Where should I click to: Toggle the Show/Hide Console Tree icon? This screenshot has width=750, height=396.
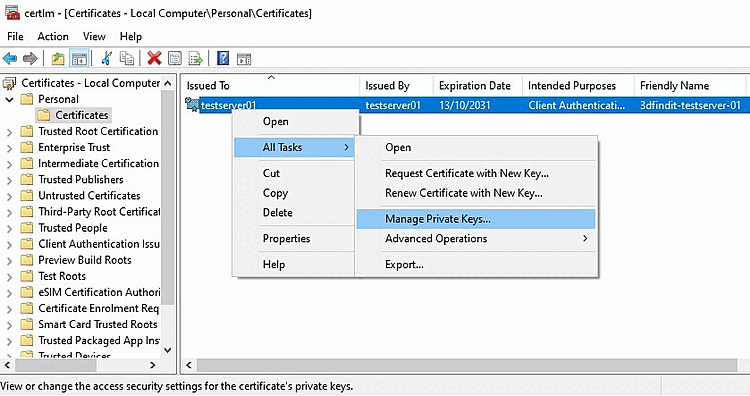click(79, 59)
